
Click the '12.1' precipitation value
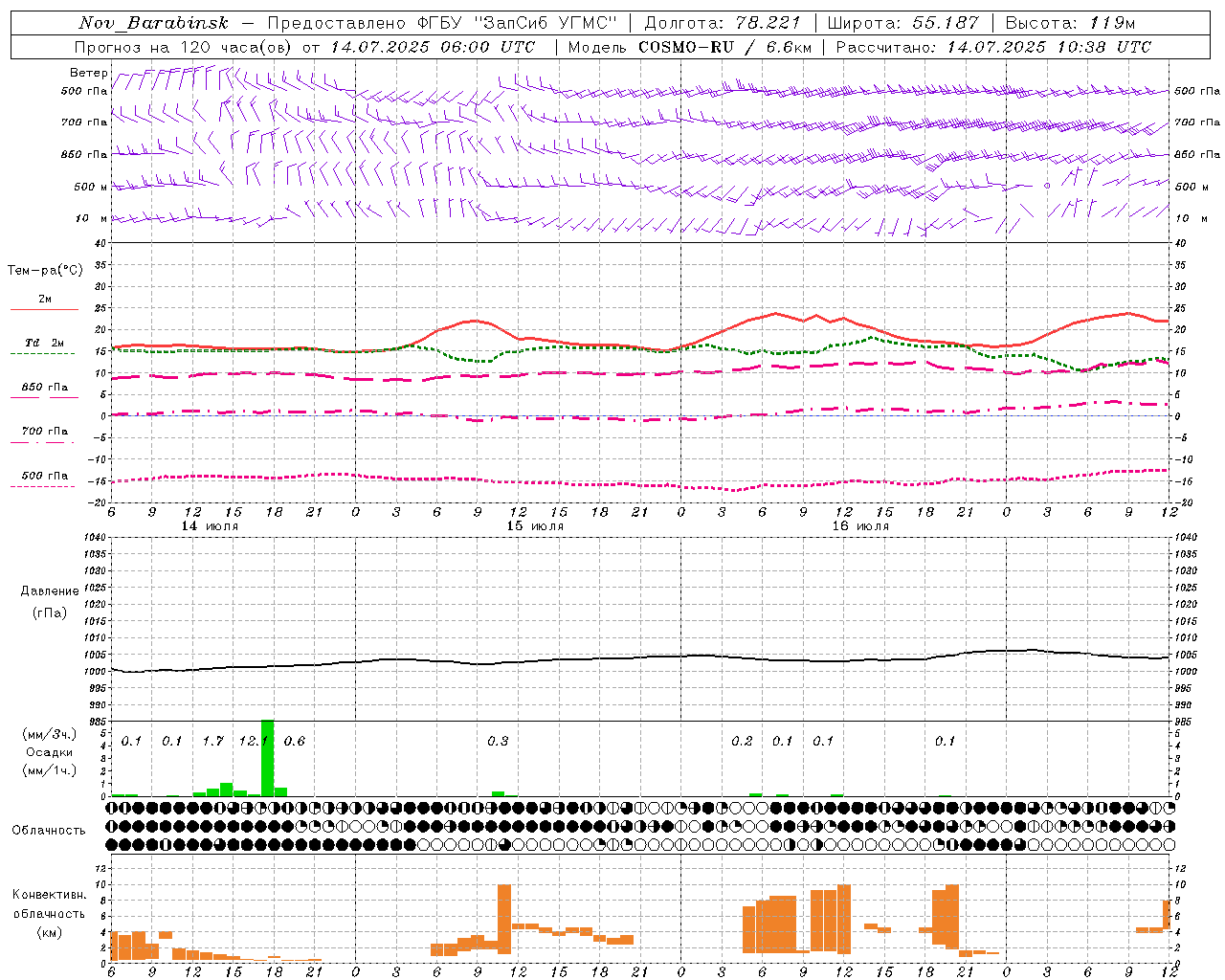pos(254,741)
